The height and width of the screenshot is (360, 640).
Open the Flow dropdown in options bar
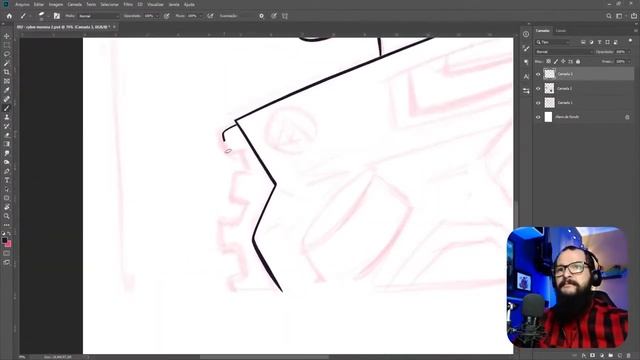200,16
